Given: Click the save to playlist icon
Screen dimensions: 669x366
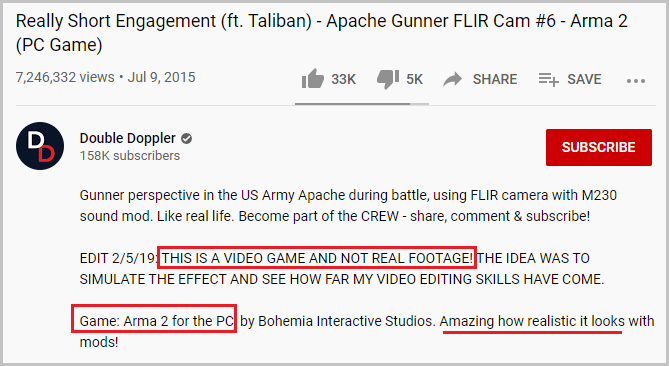Looking at the screenshot, I should (548, 79).
